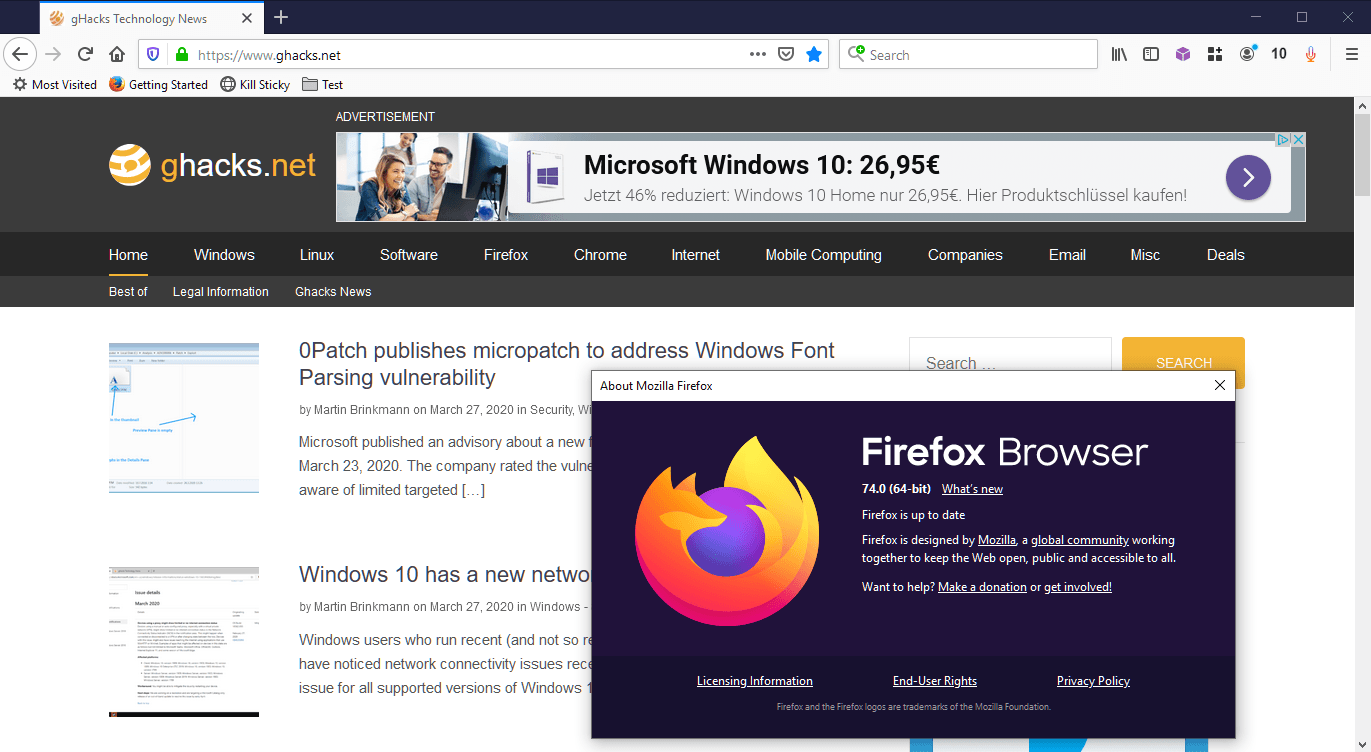Open the Test bookmarks folder
This screenshot has width=1371, height=752.
pos(322,85)
